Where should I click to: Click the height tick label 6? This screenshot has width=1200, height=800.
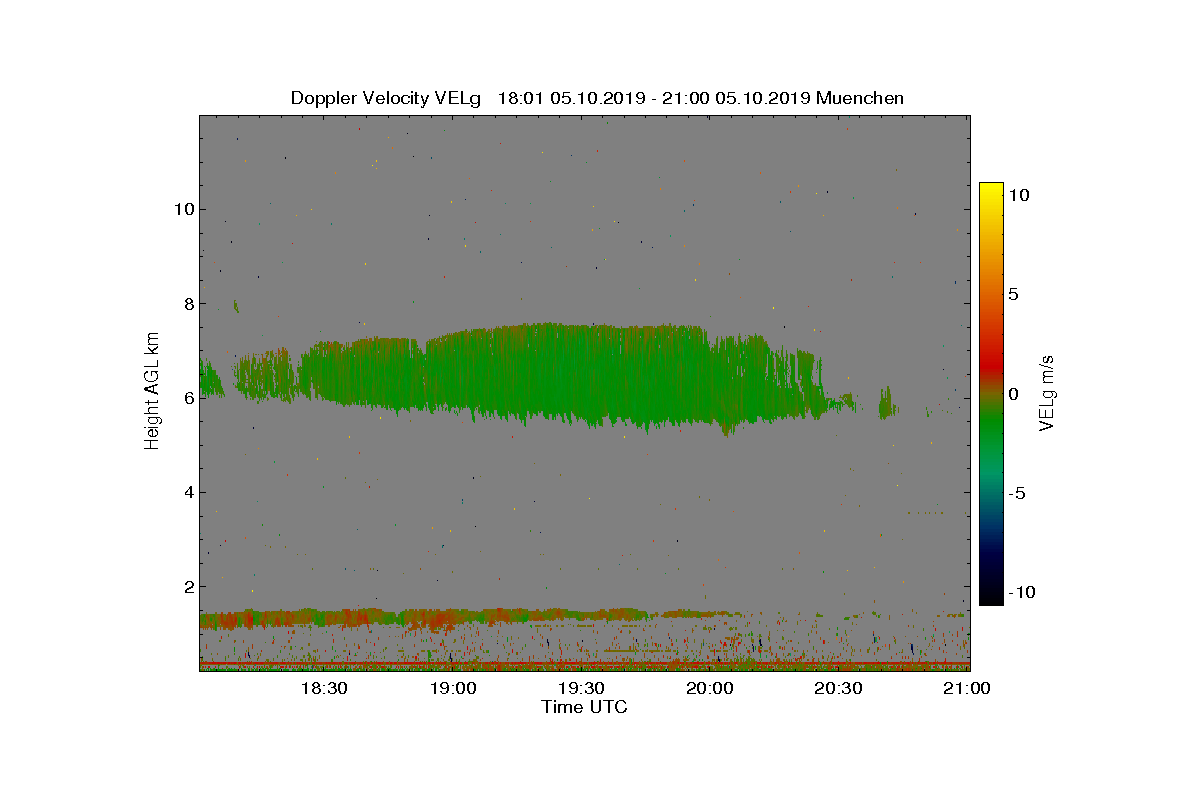(x=188, y=397)
